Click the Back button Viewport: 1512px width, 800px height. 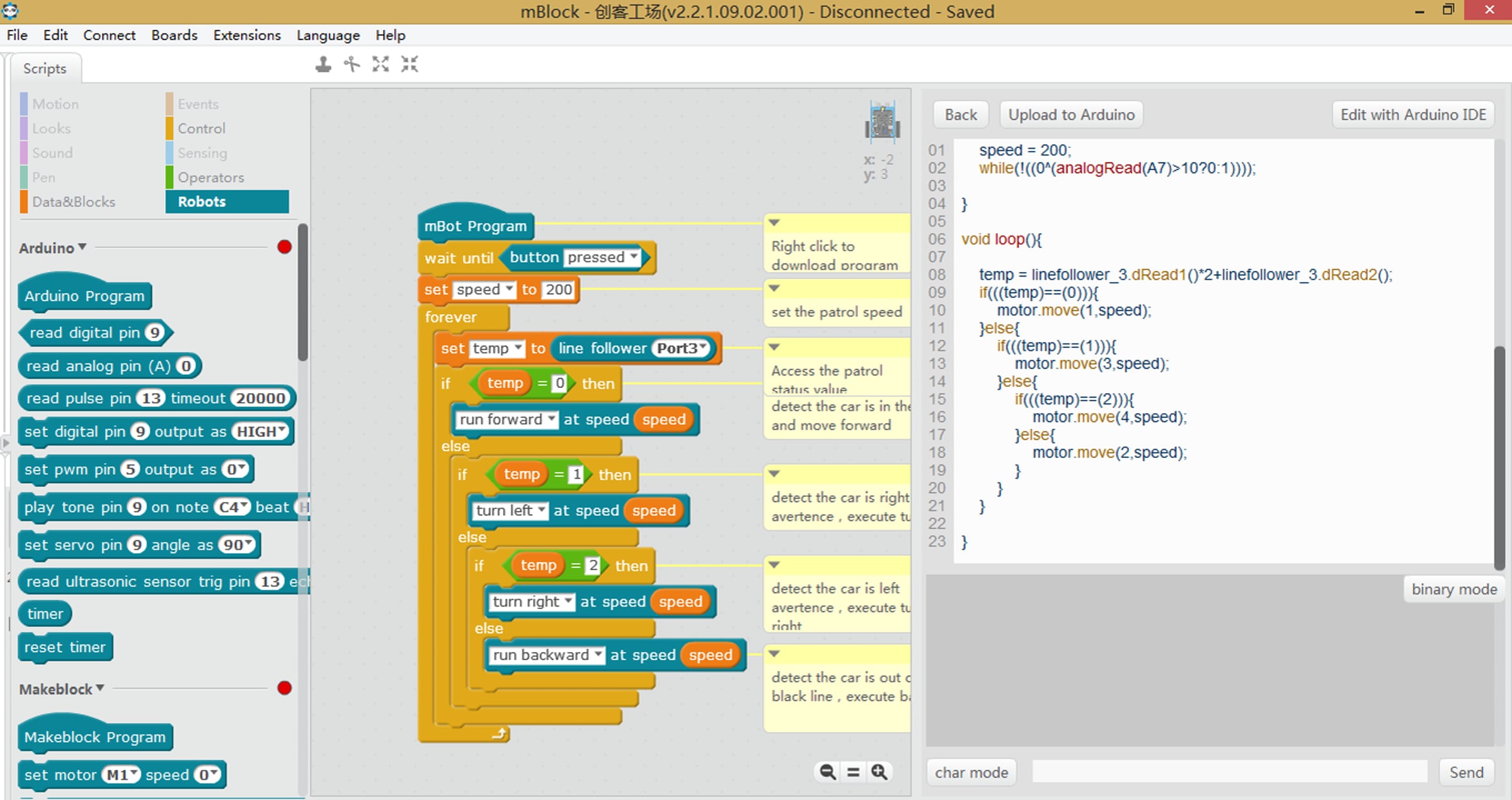coord(961,115)
